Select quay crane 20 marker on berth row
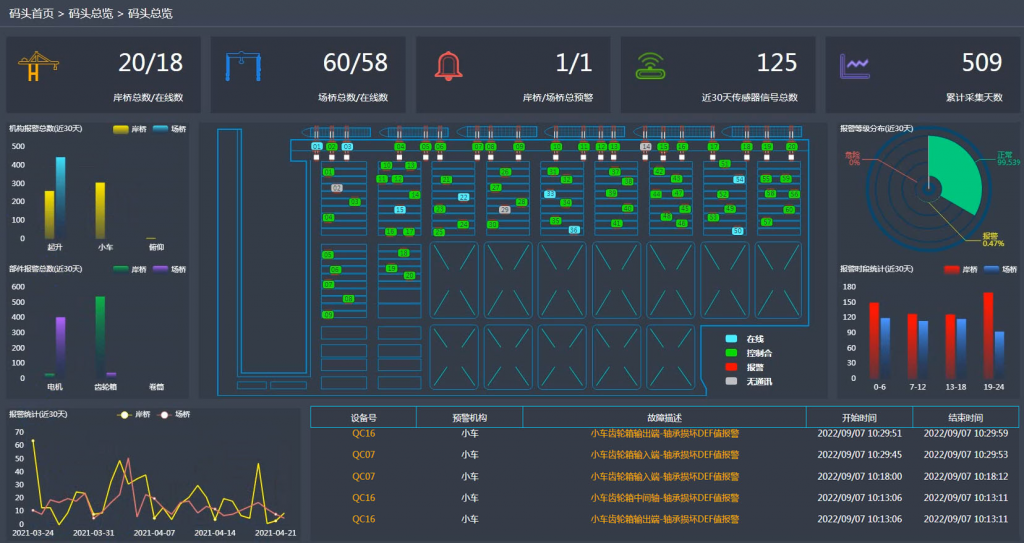Image resolution: width=1024 pixels, height=543 pixels. pos(792,147)
